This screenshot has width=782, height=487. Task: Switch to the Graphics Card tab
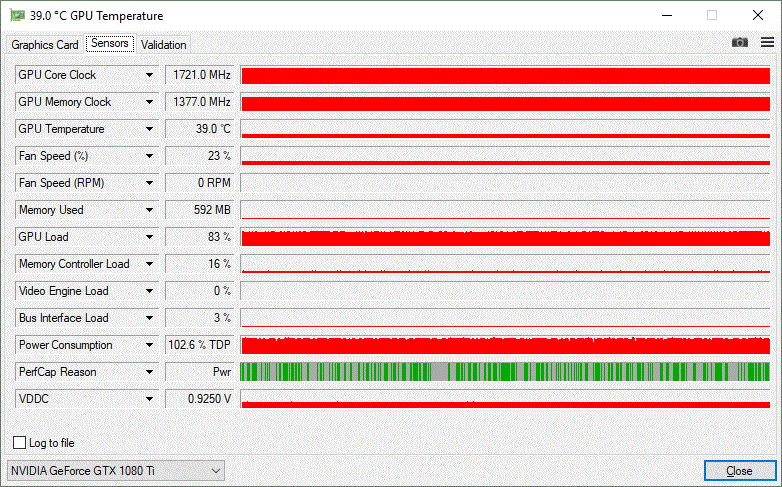point(45,45)
